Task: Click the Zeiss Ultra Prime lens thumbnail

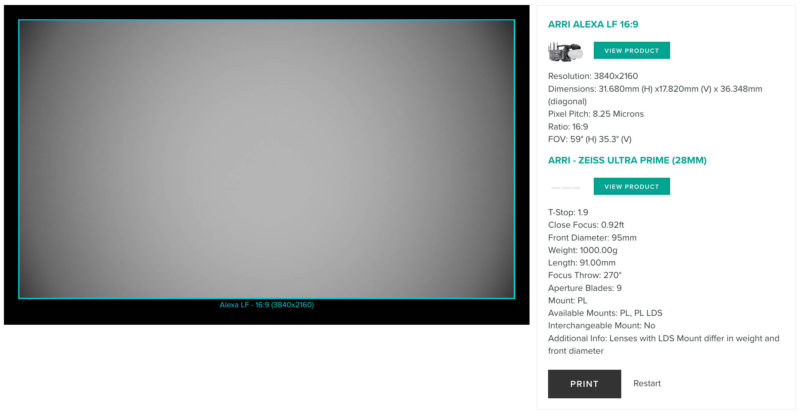Action: (x=566, y=187)
